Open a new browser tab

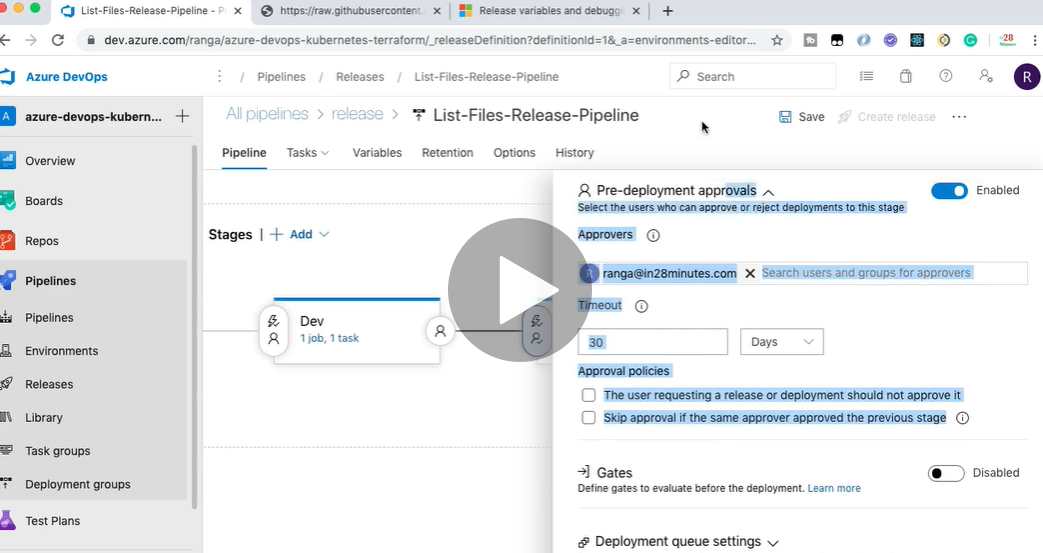[x=668, y=11]
